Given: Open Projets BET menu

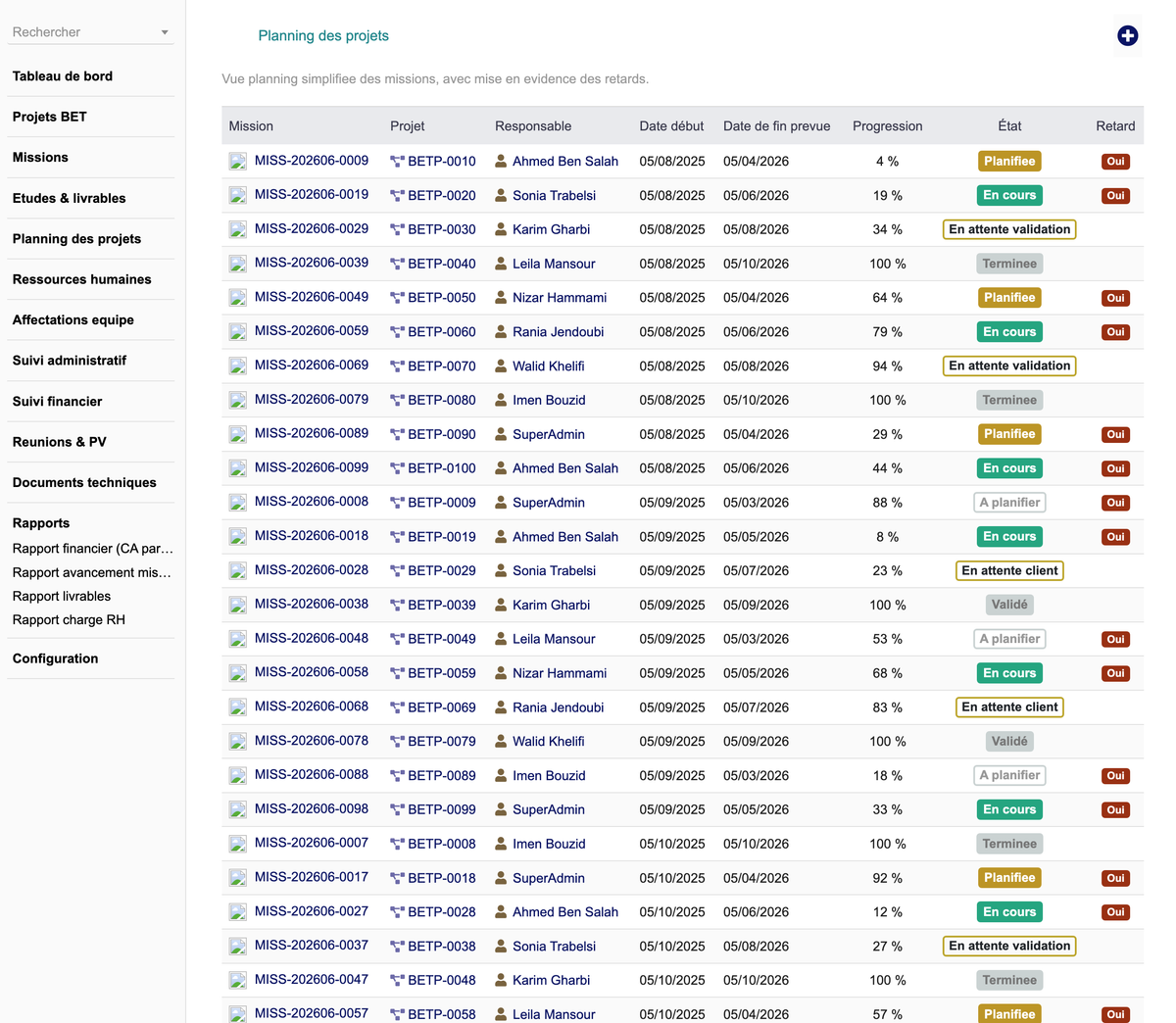Looking at the screenshot, I should [50, 117].
